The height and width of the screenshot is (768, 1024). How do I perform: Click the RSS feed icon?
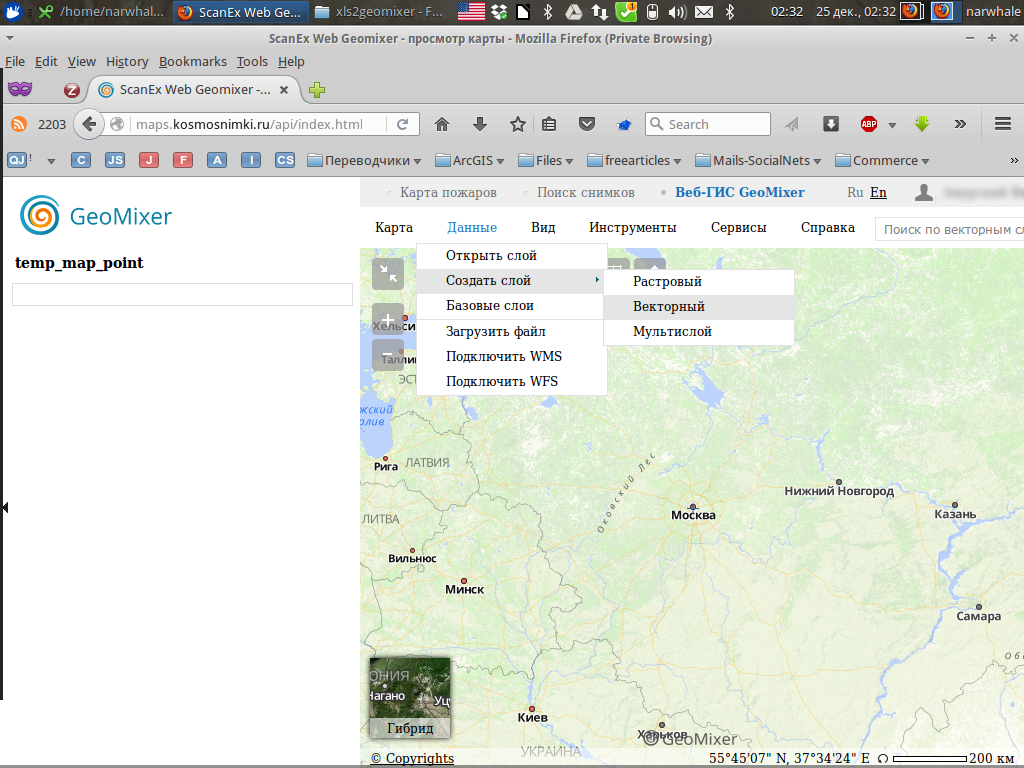[x=19, y=124]
